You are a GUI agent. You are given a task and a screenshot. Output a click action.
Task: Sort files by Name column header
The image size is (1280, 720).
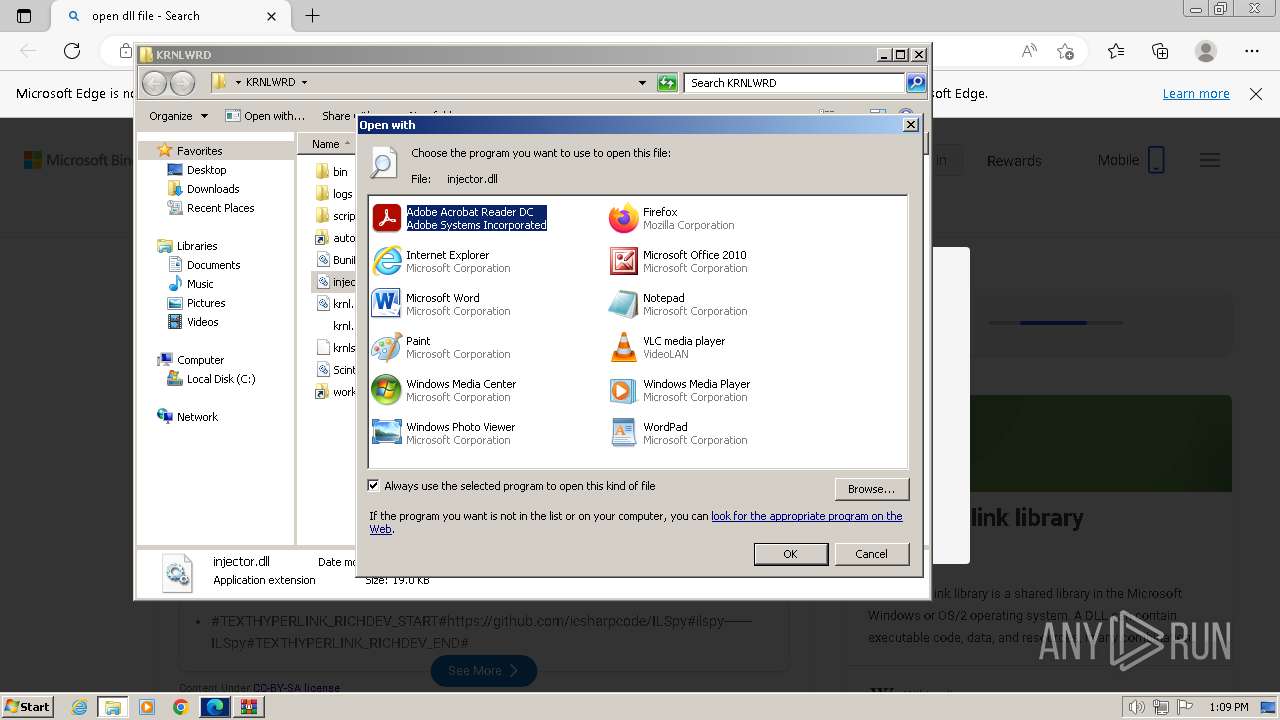point(326,144)
